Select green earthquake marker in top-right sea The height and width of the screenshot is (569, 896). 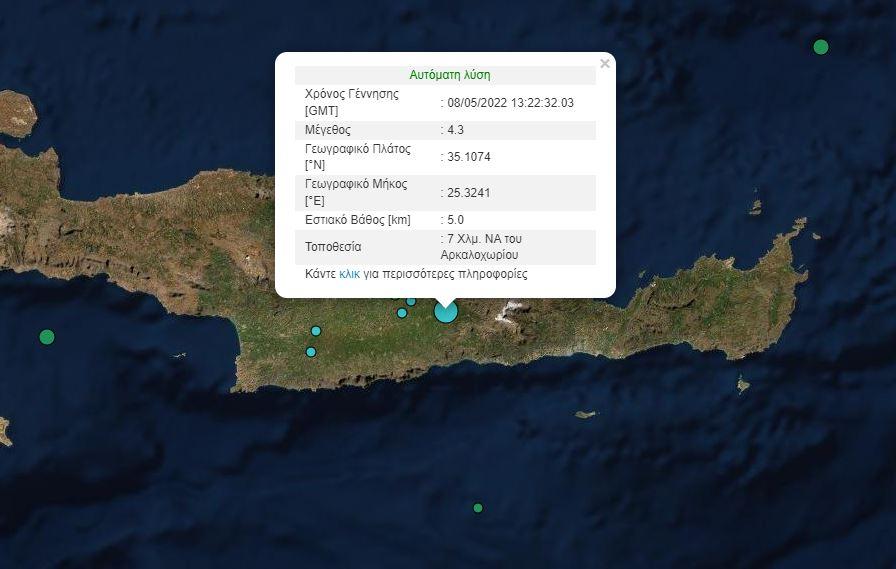pos(821,47)
